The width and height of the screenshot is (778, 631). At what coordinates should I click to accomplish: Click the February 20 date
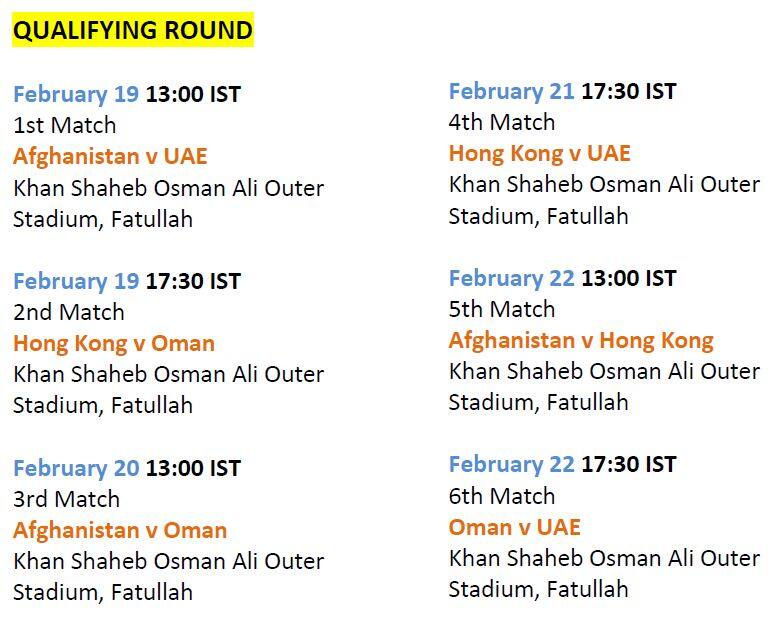click(76, 468)
